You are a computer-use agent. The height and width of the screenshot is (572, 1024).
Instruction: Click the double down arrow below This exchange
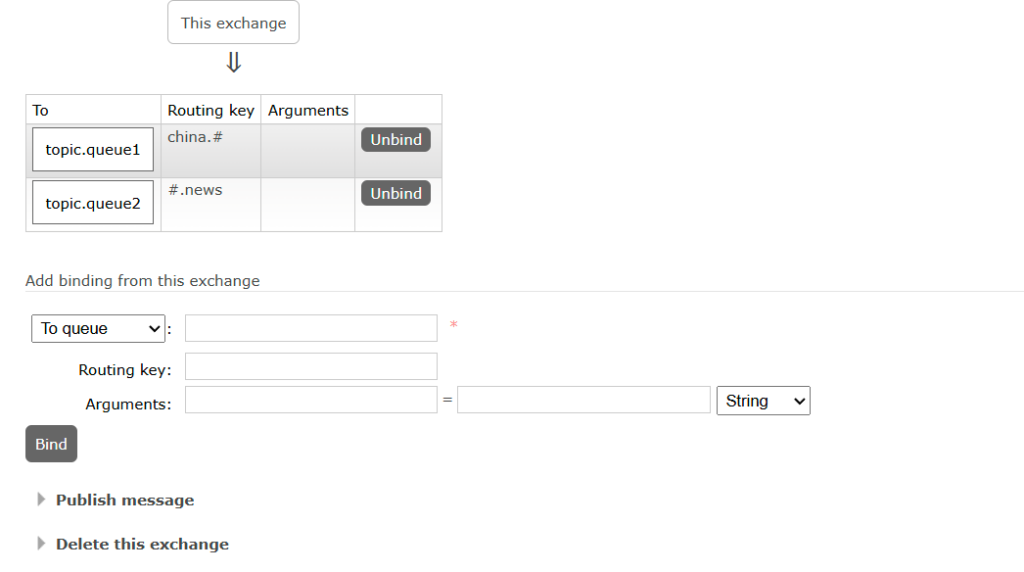233,63
